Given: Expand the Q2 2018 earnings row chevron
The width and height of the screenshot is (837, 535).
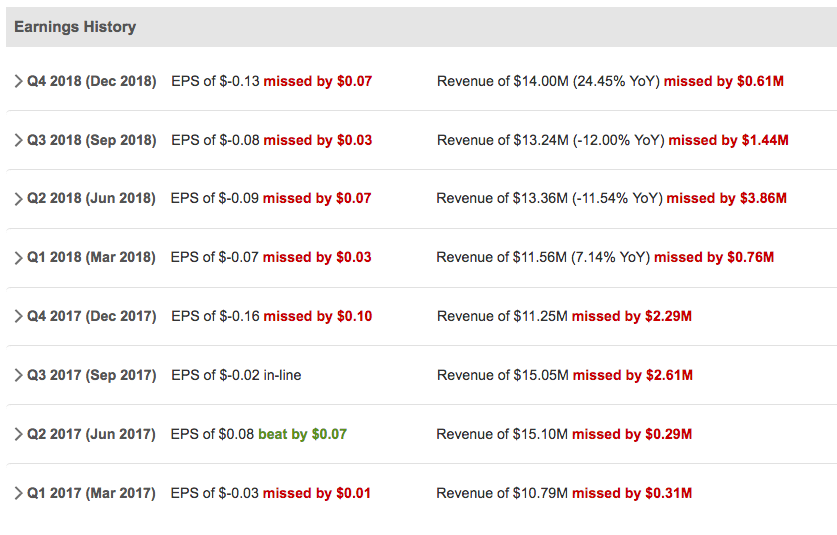Looking at the screenshot, I should [18, 199].
